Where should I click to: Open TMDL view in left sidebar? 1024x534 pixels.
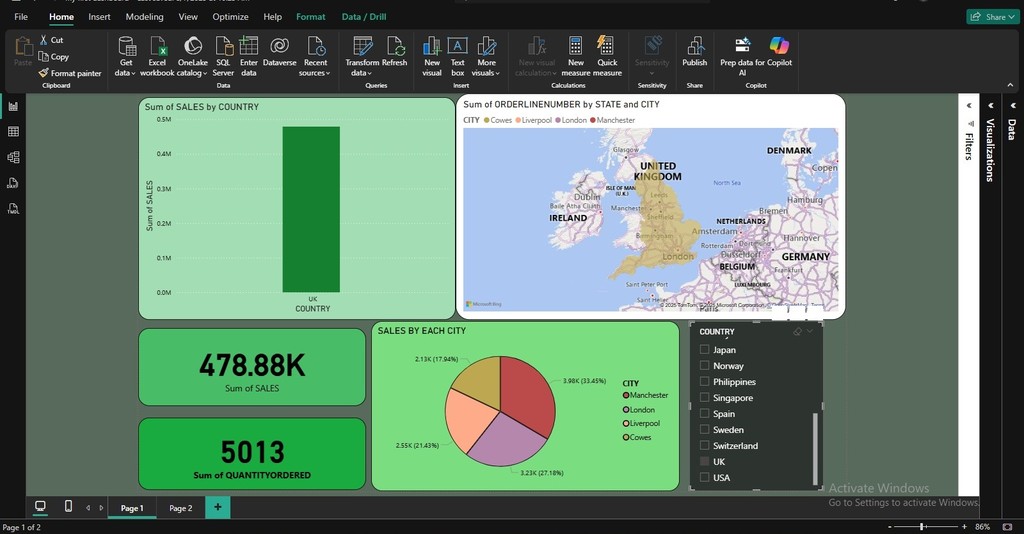point(13,209)
